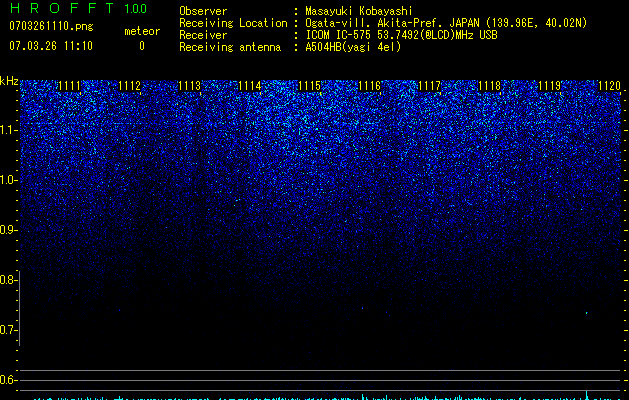
Task: Click the meteor label
Action: click(142, 31)
